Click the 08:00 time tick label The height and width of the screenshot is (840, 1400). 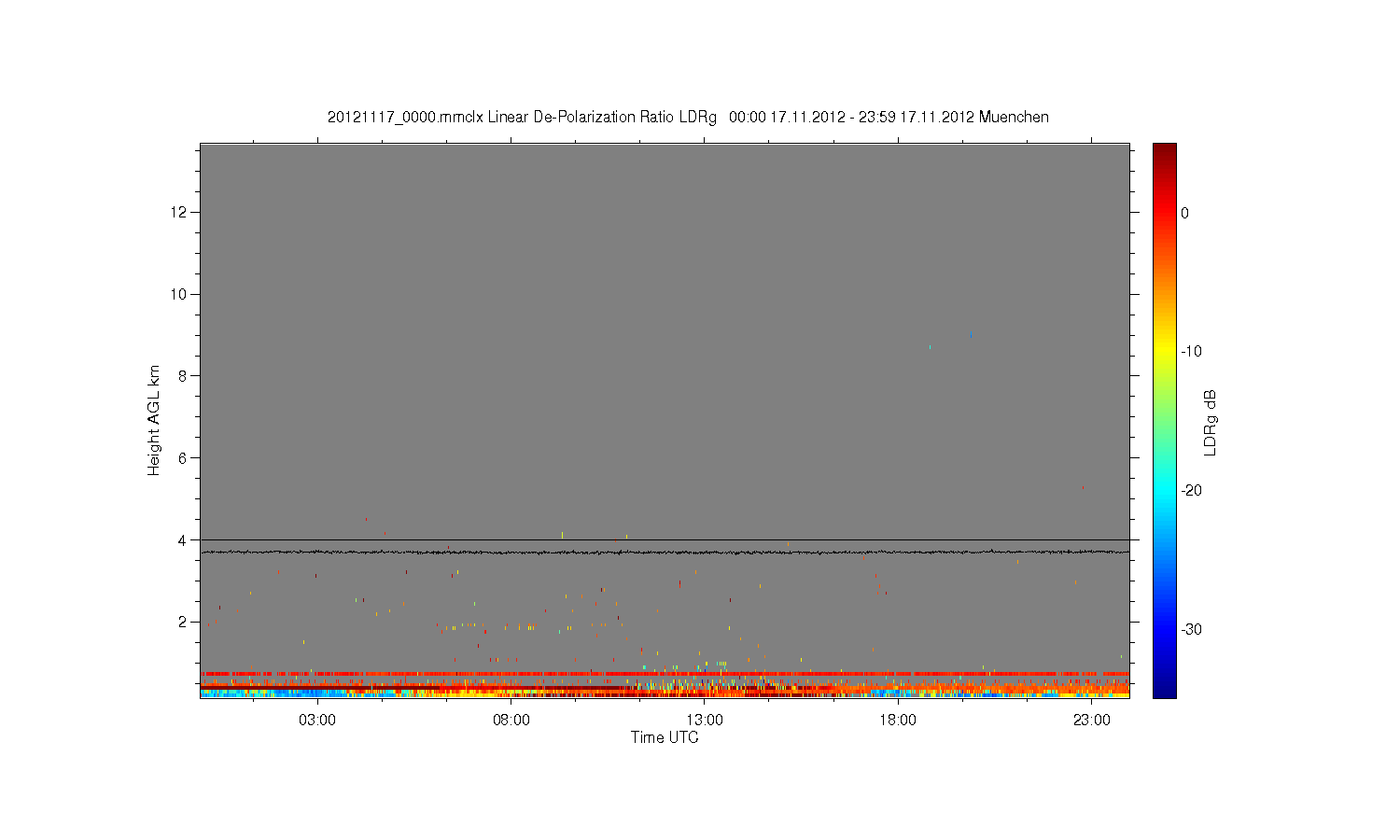point(511,721)
